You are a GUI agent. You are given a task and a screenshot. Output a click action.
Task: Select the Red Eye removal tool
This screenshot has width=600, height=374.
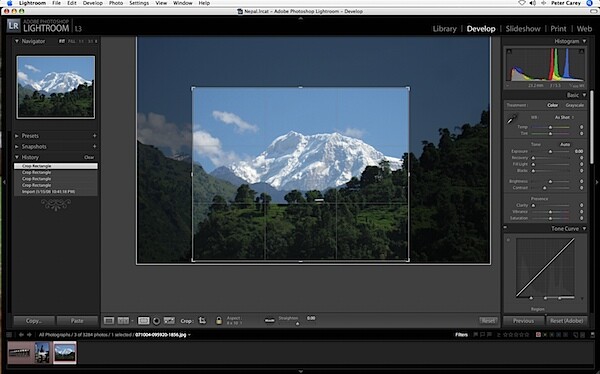point(156,321)
